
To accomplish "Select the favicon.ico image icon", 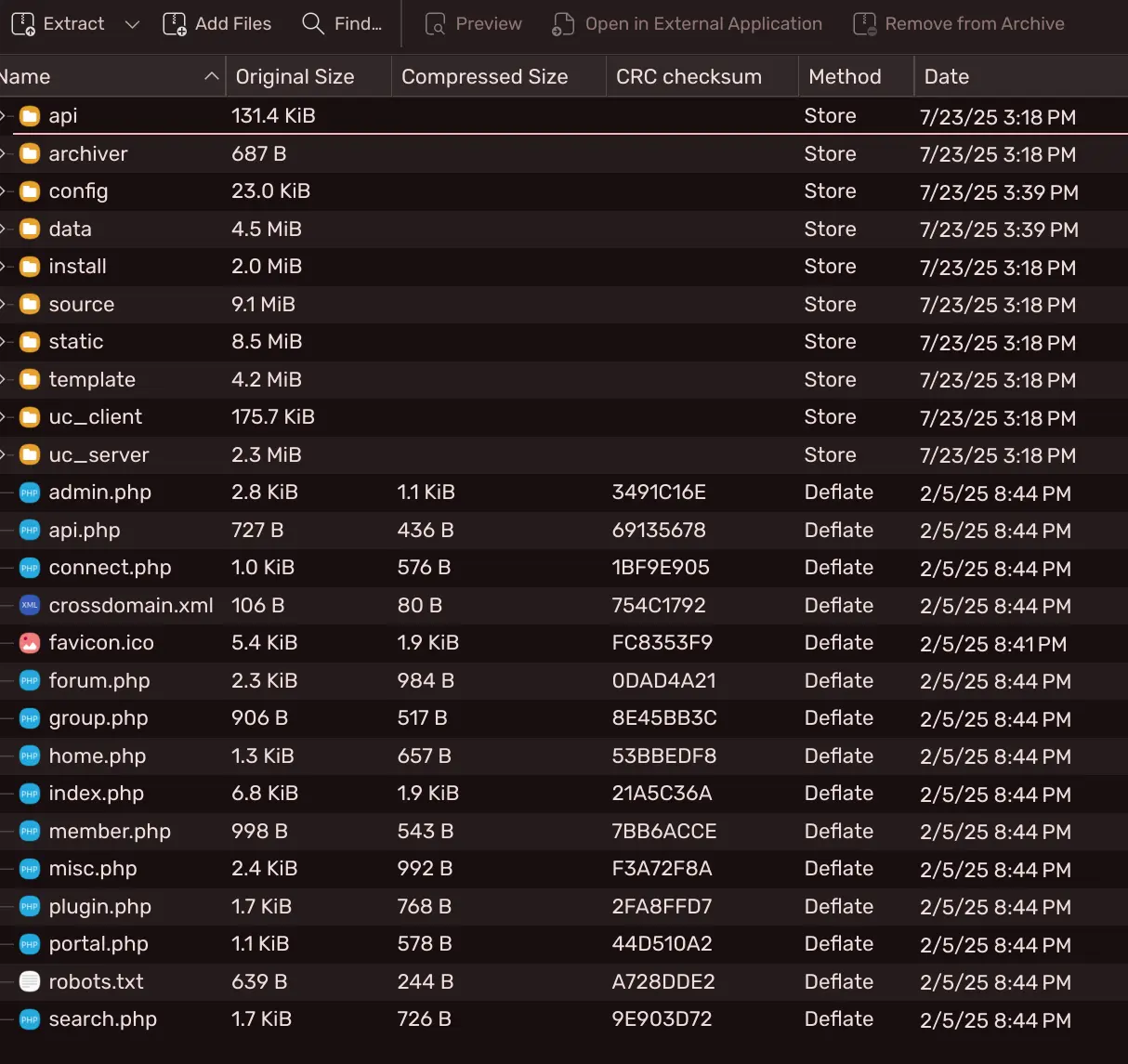I will pyautogui.click(x=30, y=643).
